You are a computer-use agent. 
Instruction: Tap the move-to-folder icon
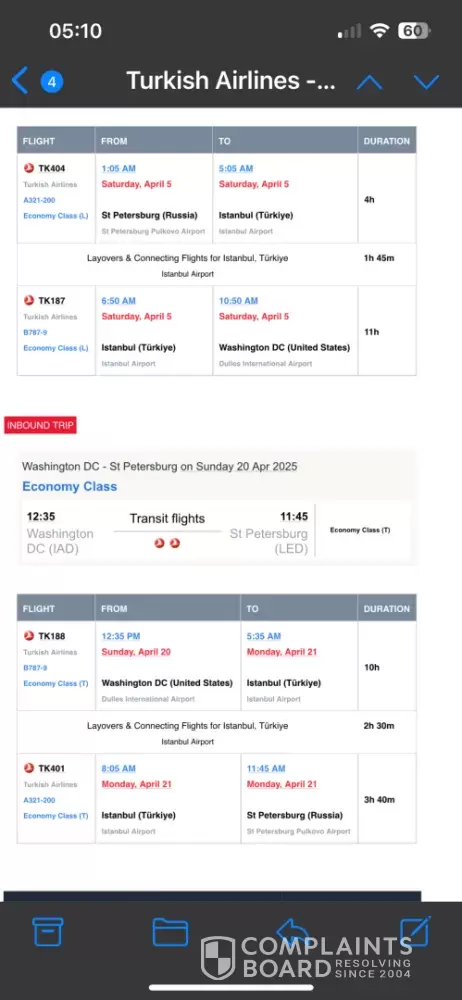point(170,932)
